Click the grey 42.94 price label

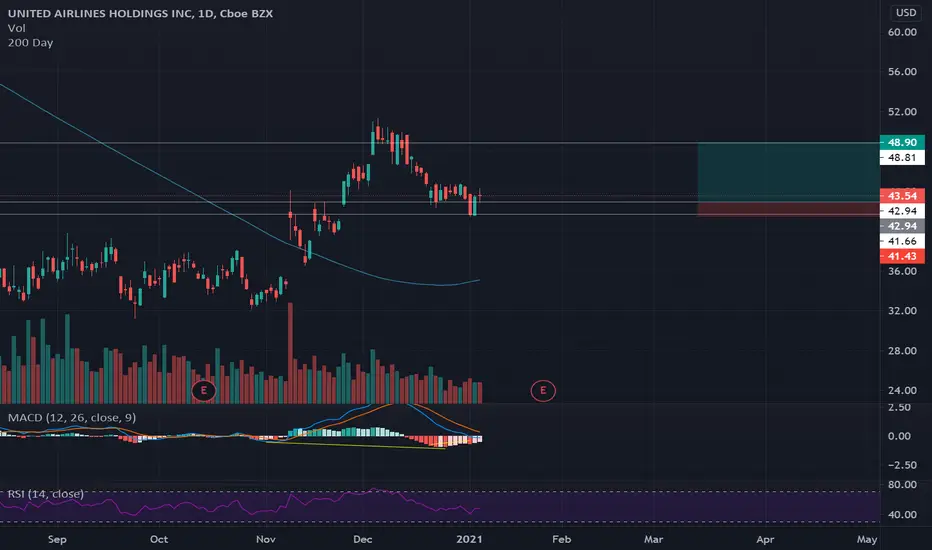[x=902, y=226]
